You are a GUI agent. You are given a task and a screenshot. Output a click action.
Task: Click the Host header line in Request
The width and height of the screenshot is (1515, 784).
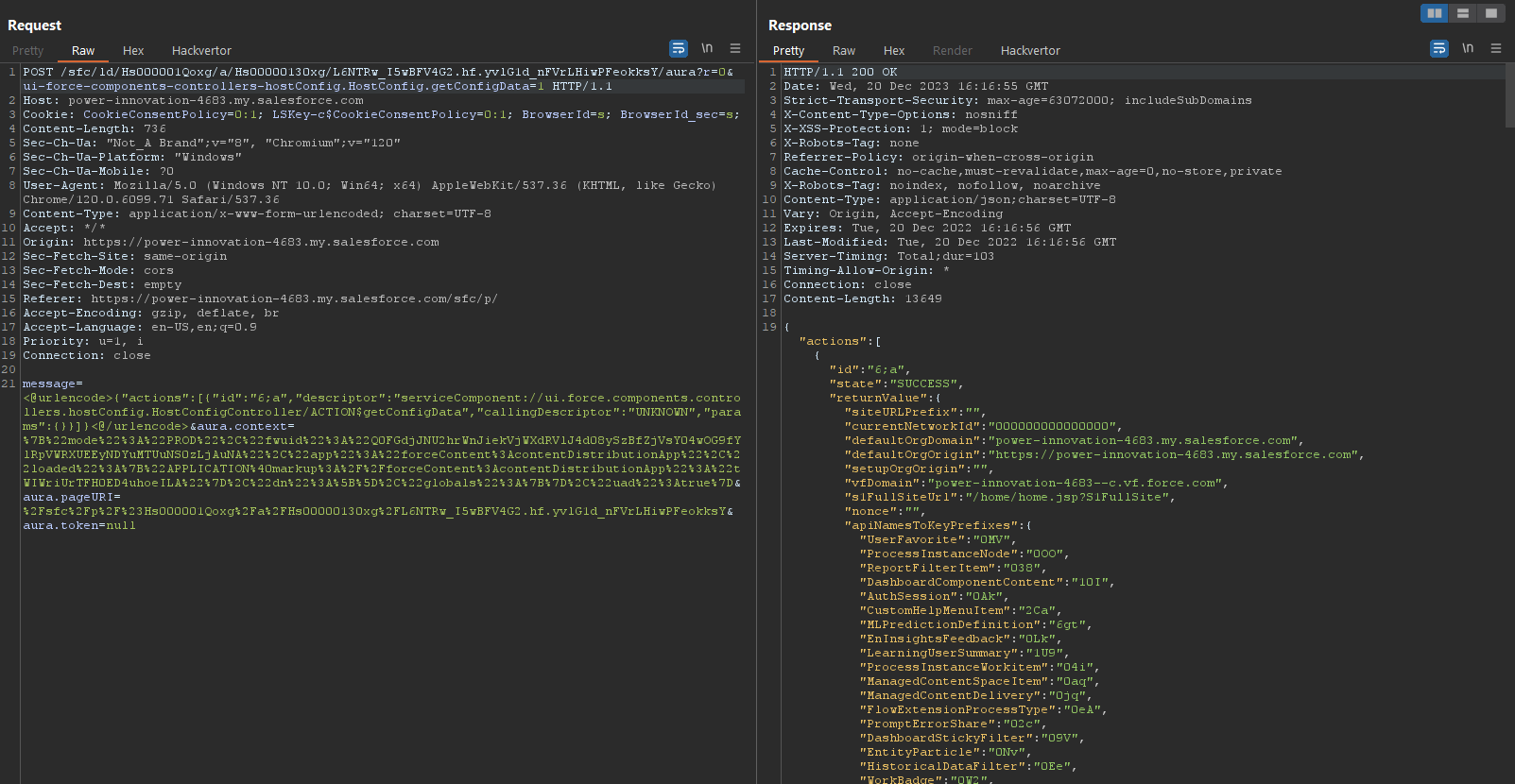coord(193,100)
